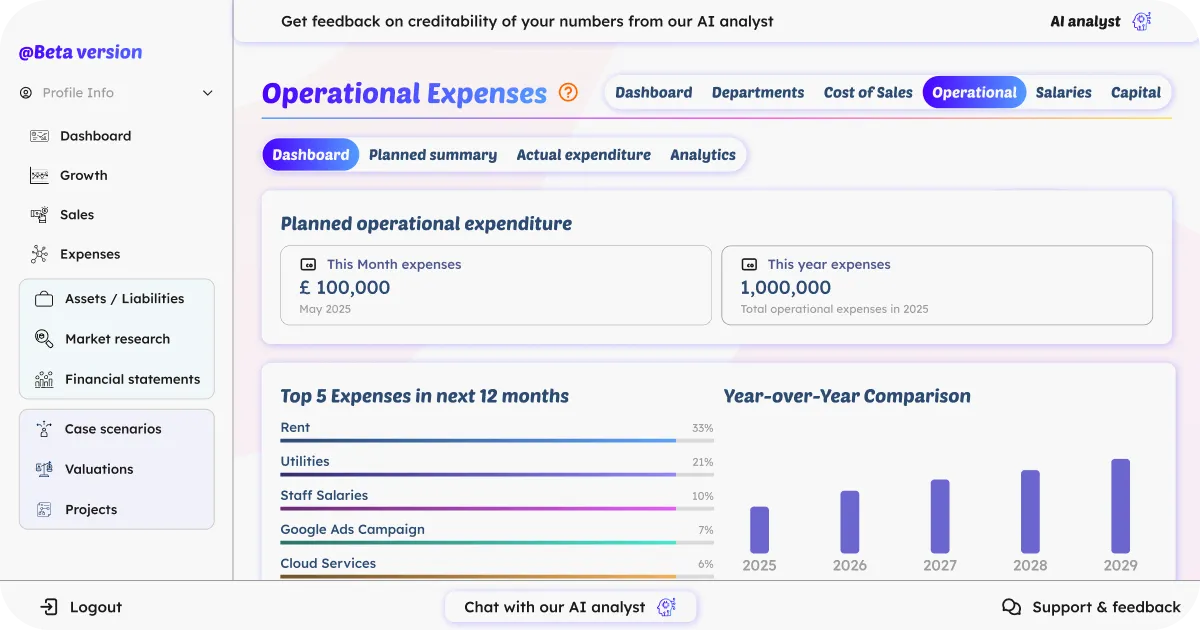Click the 2027 bar in the chart
1200x630 pixels.
pyautogui.click(x=940, y=516)
